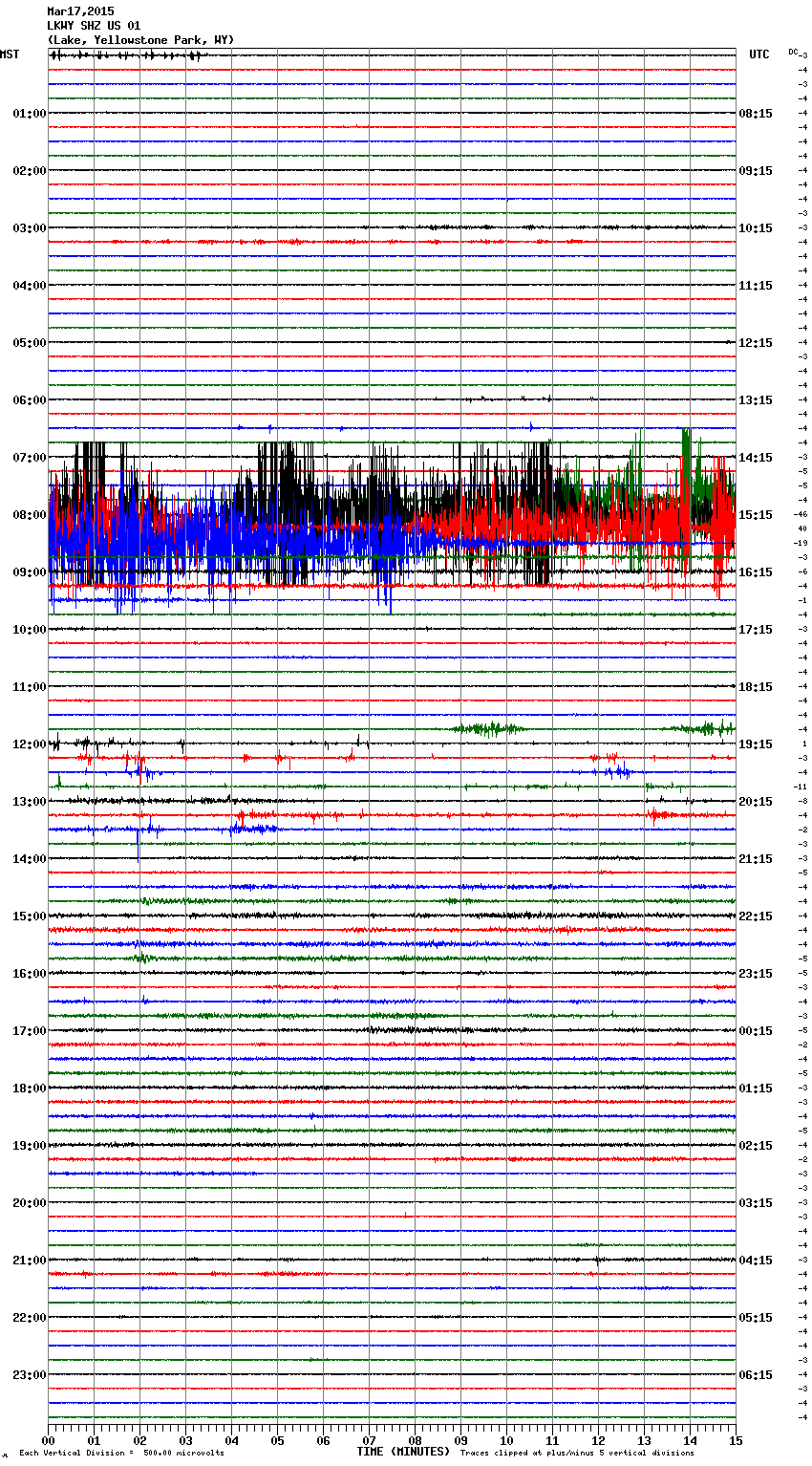Screen dimensions: 812x1466
Task: Select the 19:00 MST row label
Action: pyautogui.click(x=29, y=1146)
